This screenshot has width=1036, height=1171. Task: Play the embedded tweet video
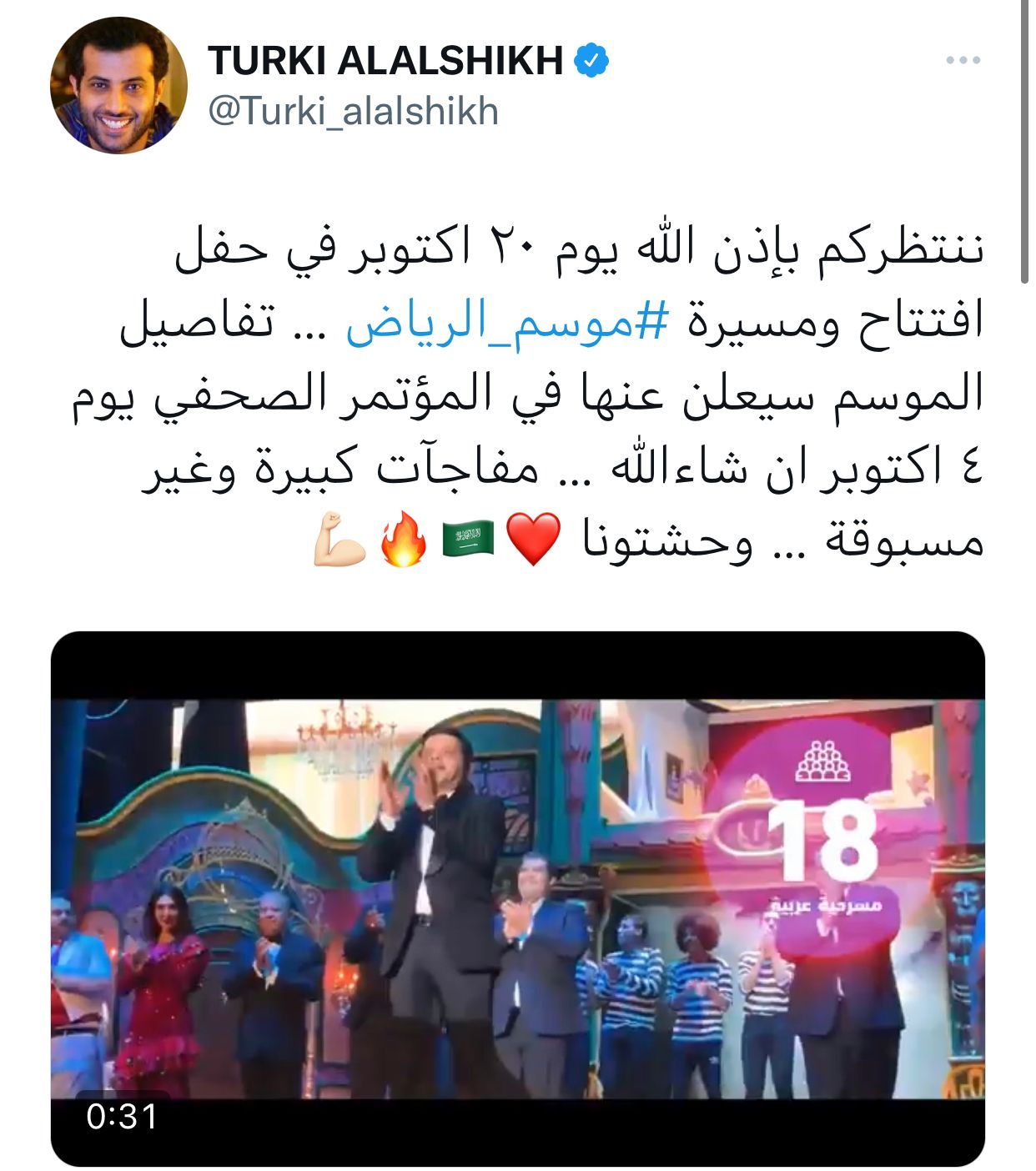point(518,898)
